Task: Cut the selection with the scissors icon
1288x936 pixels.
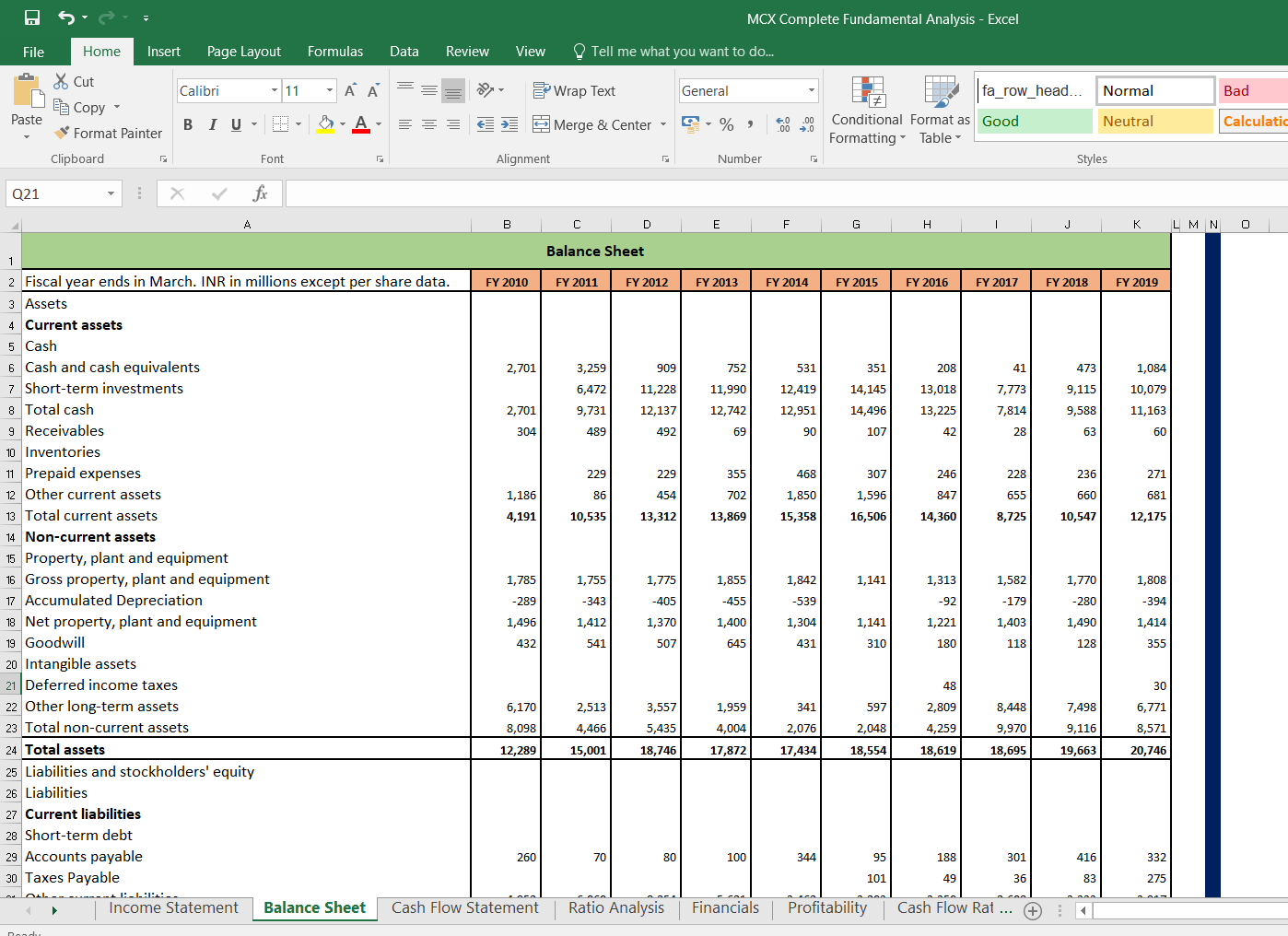Action: 74,81
